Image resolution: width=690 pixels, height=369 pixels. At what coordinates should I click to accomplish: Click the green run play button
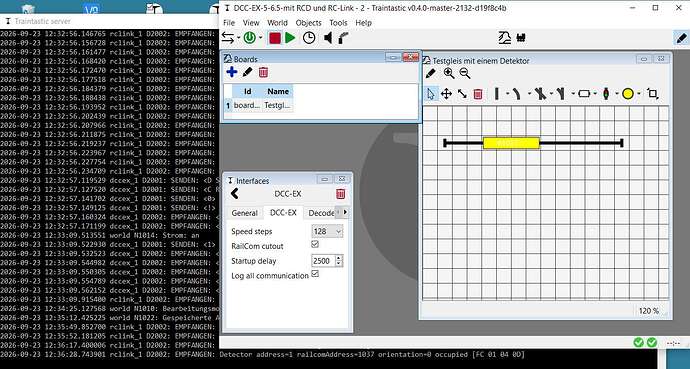click(x=290, y=38)
